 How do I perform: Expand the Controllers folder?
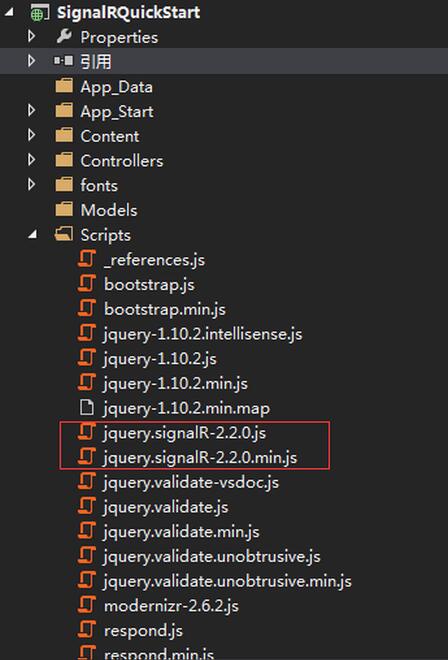click(31, 160)
